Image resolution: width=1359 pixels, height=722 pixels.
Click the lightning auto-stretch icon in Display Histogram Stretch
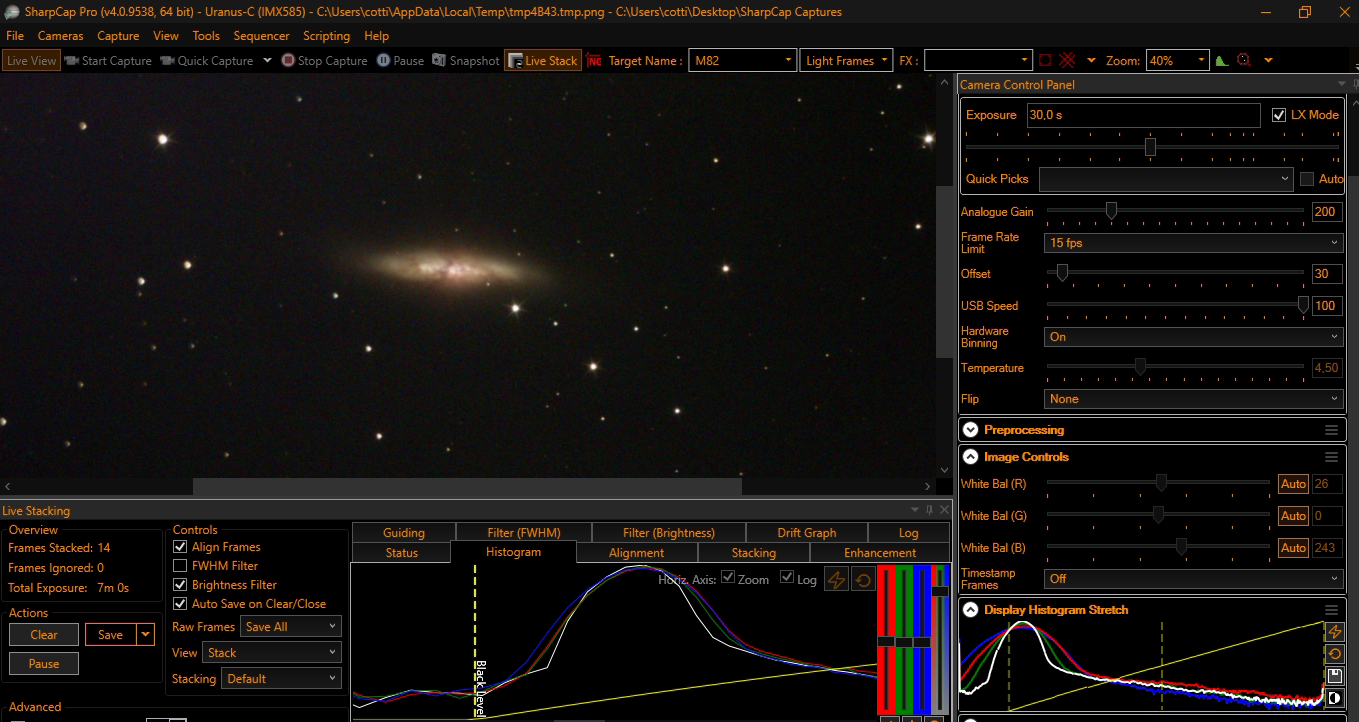[1334, 632]
